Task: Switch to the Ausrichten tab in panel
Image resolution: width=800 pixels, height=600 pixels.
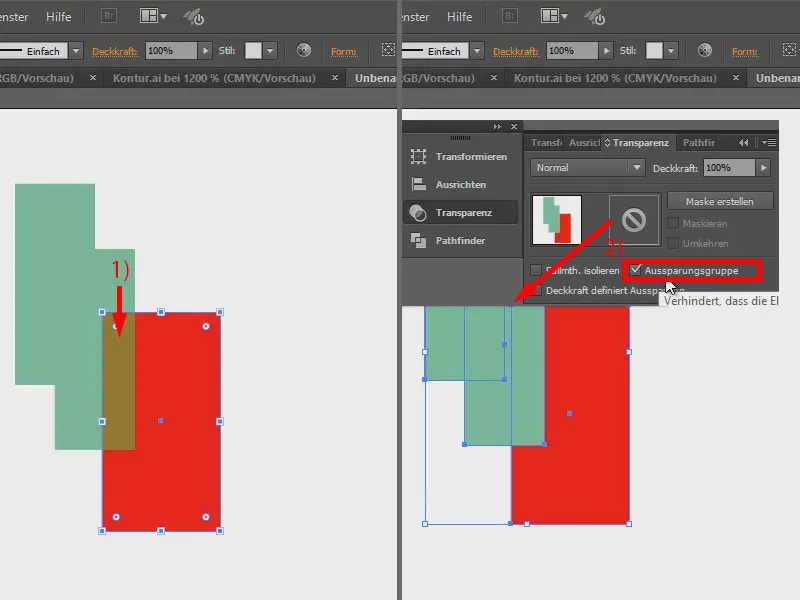Action: pos(584,143)
